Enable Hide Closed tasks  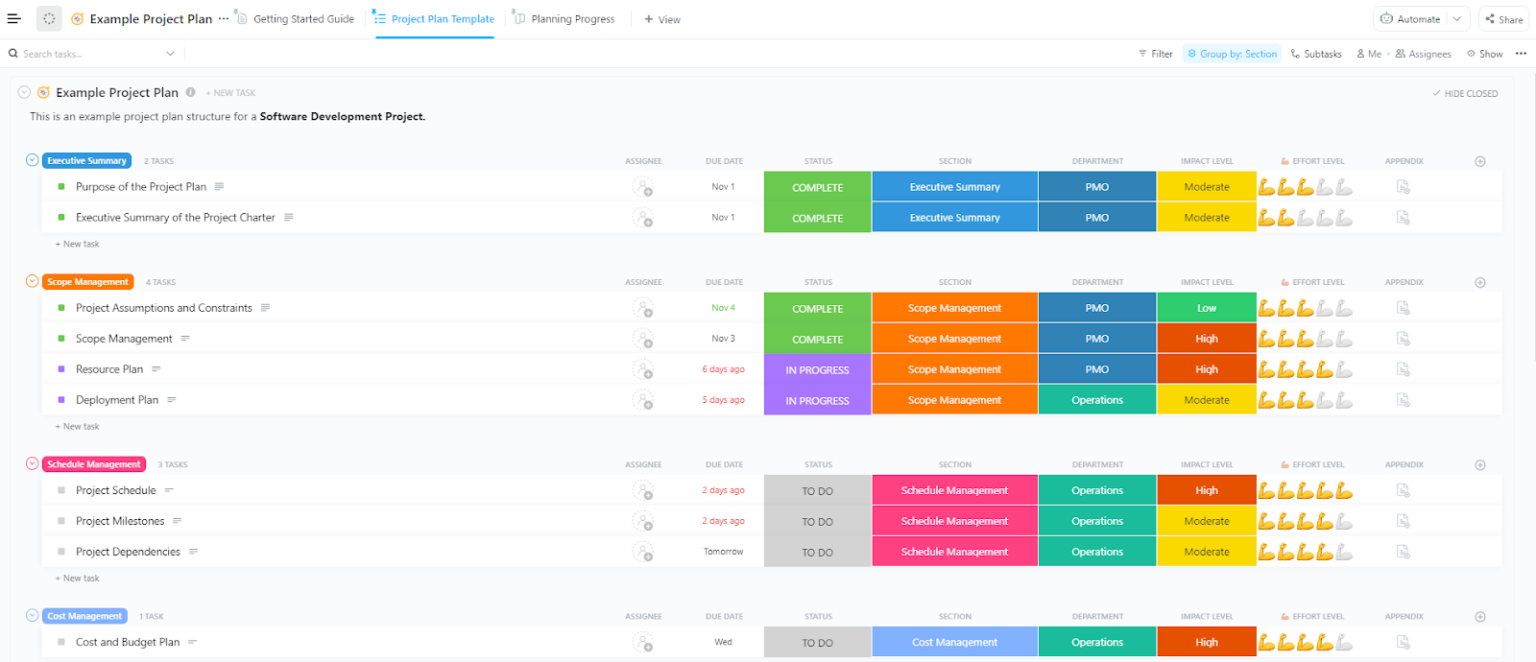click(1464, 92)
